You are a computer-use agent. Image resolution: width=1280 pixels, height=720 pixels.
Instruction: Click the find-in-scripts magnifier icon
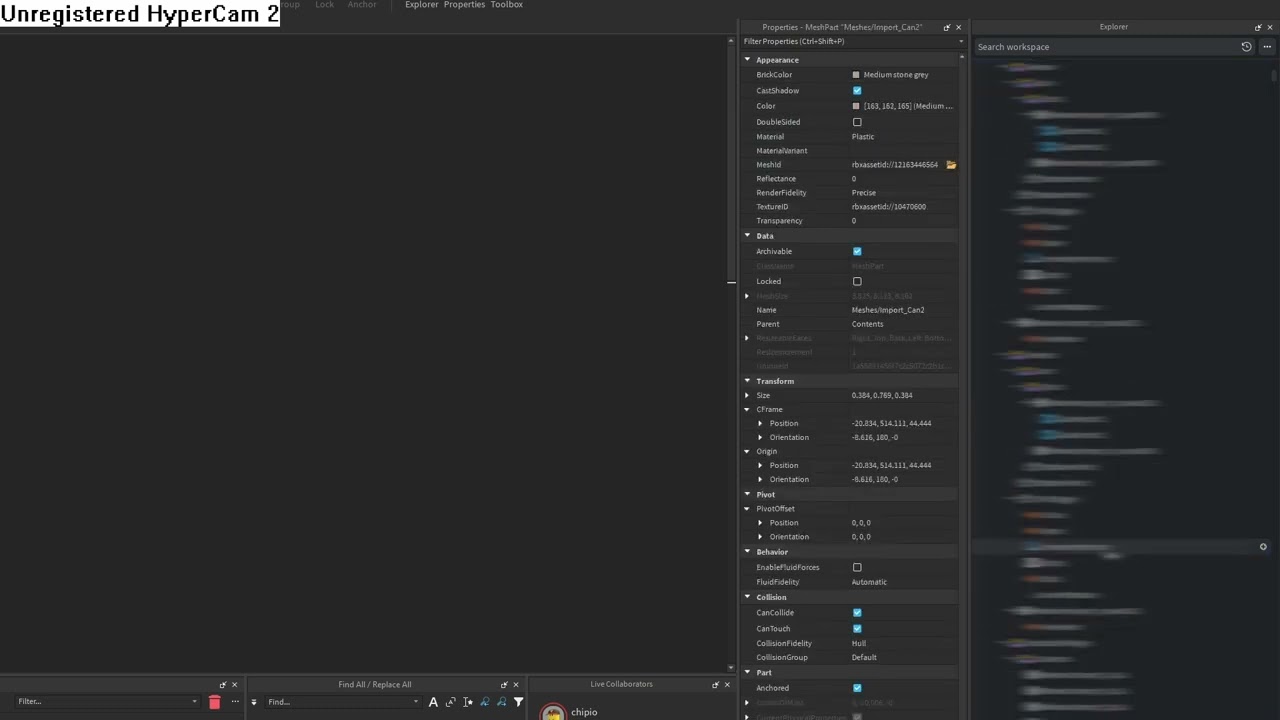485,701
